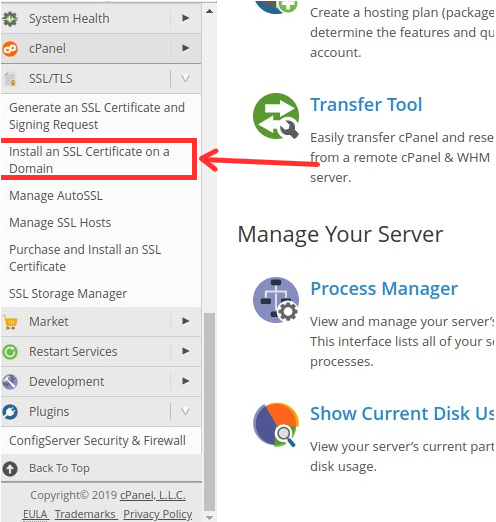Open the cPanel menu section
Image resolution: width=496 pixels, height=522 pixels.
click(101, 49)
